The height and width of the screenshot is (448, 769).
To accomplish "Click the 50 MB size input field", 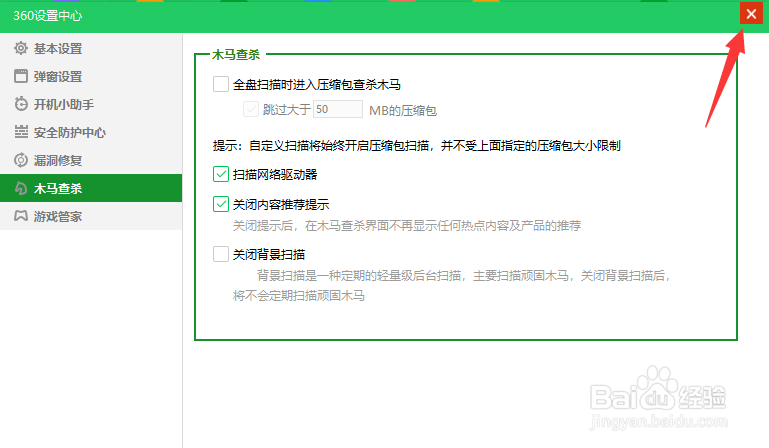I will pos(338,109).
